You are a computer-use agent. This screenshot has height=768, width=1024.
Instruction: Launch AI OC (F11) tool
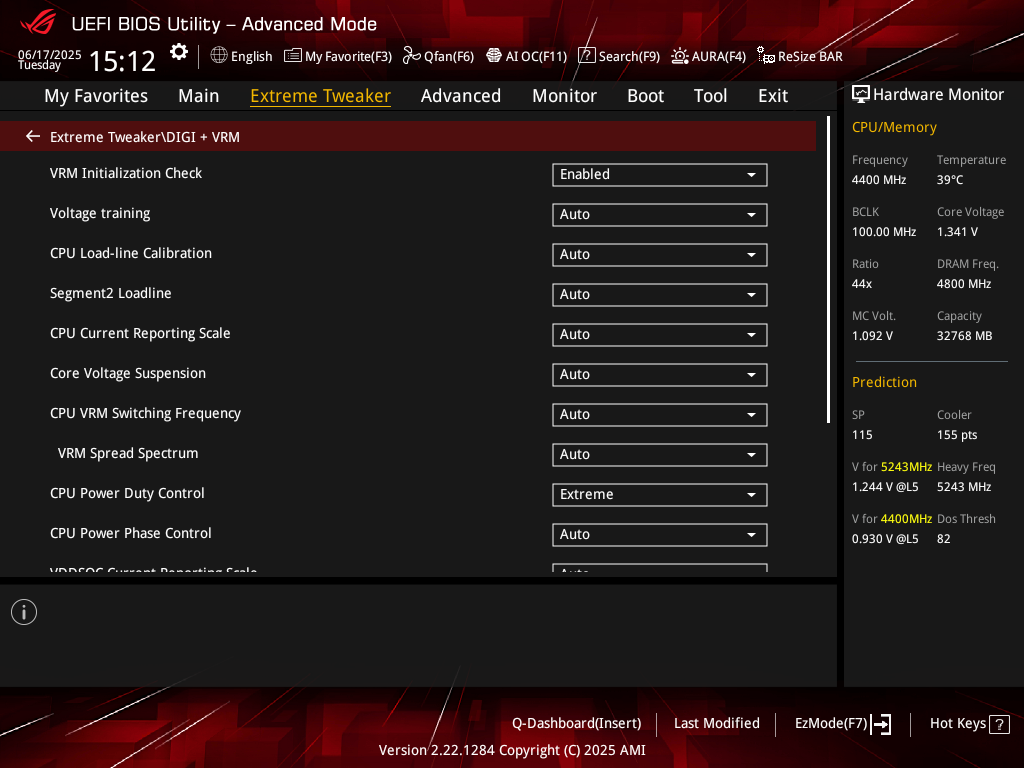coord(526,56)
